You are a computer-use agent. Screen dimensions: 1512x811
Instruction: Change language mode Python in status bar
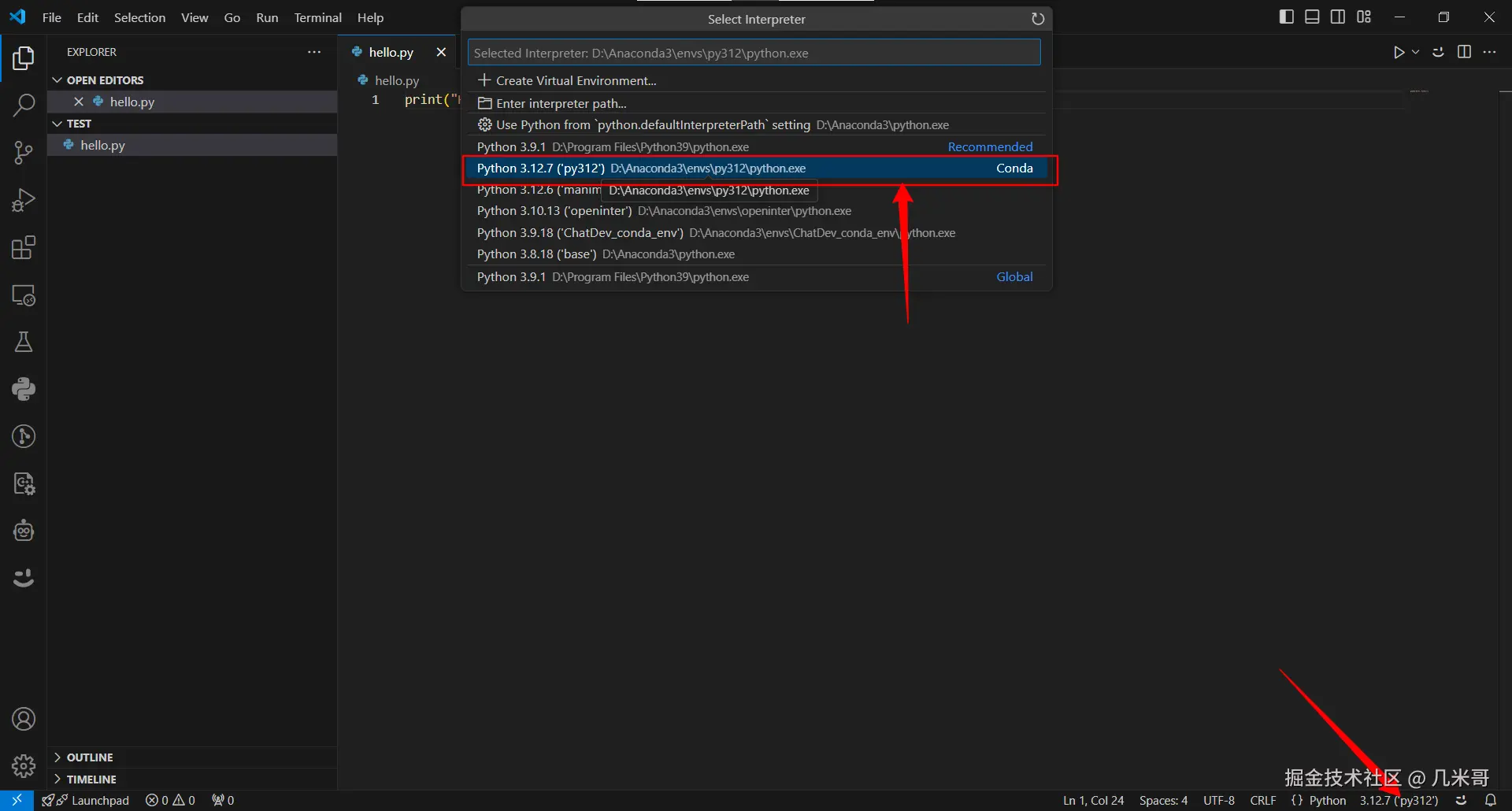coord(1327,800)
